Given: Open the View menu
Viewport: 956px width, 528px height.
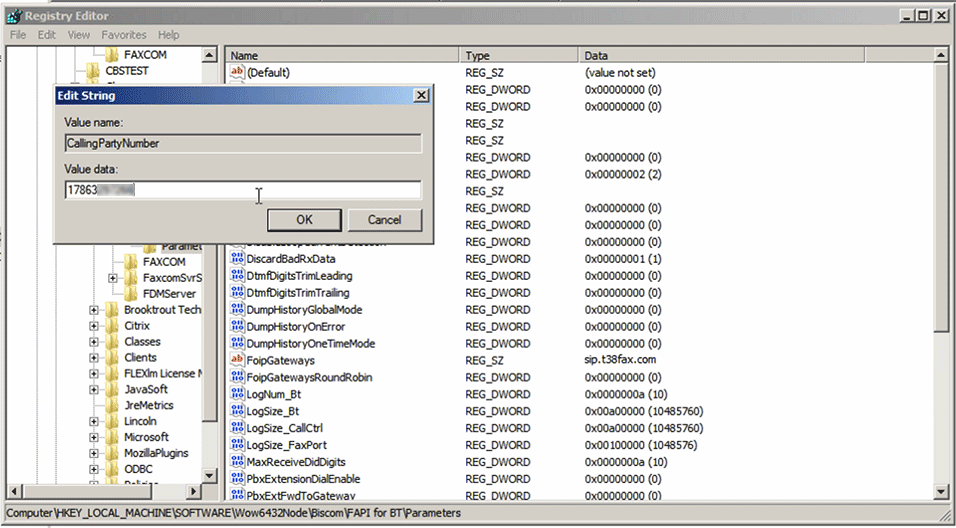Looking at the screenshot, I should (x=79, y=35).
